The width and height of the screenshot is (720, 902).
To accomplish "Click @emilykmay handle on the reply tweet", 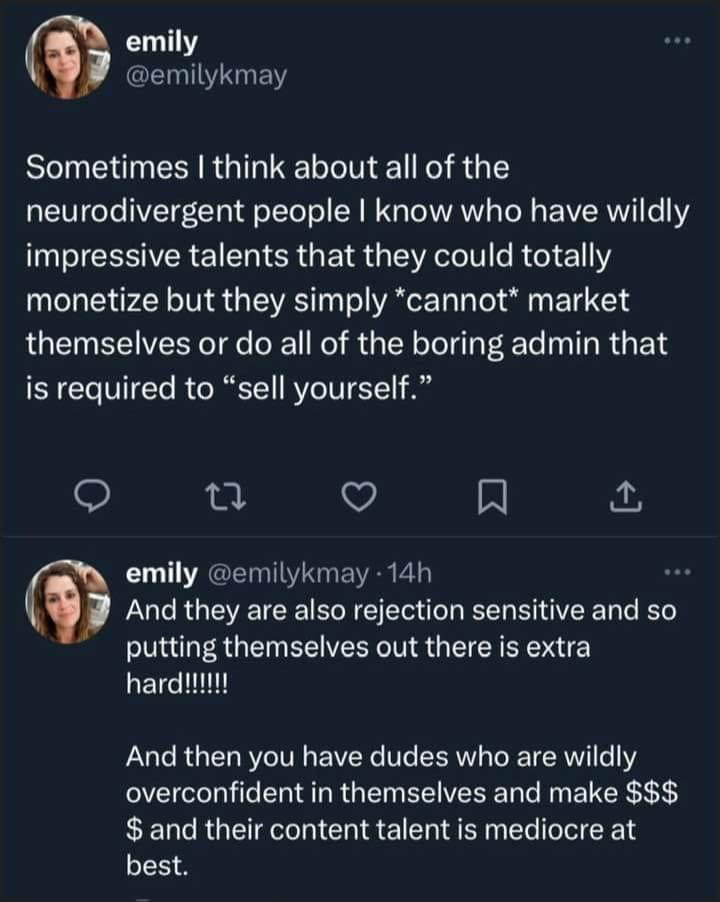I will coord(286,573).
